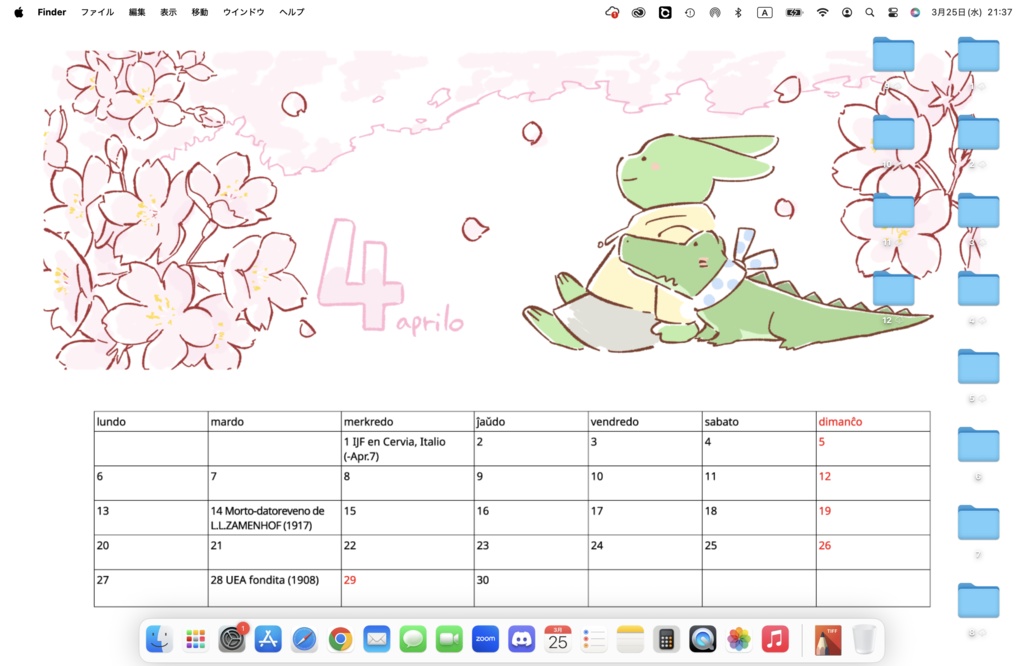The image size is (1024, 666).
Task: Open Finder from the Dock
Action: 159,639
